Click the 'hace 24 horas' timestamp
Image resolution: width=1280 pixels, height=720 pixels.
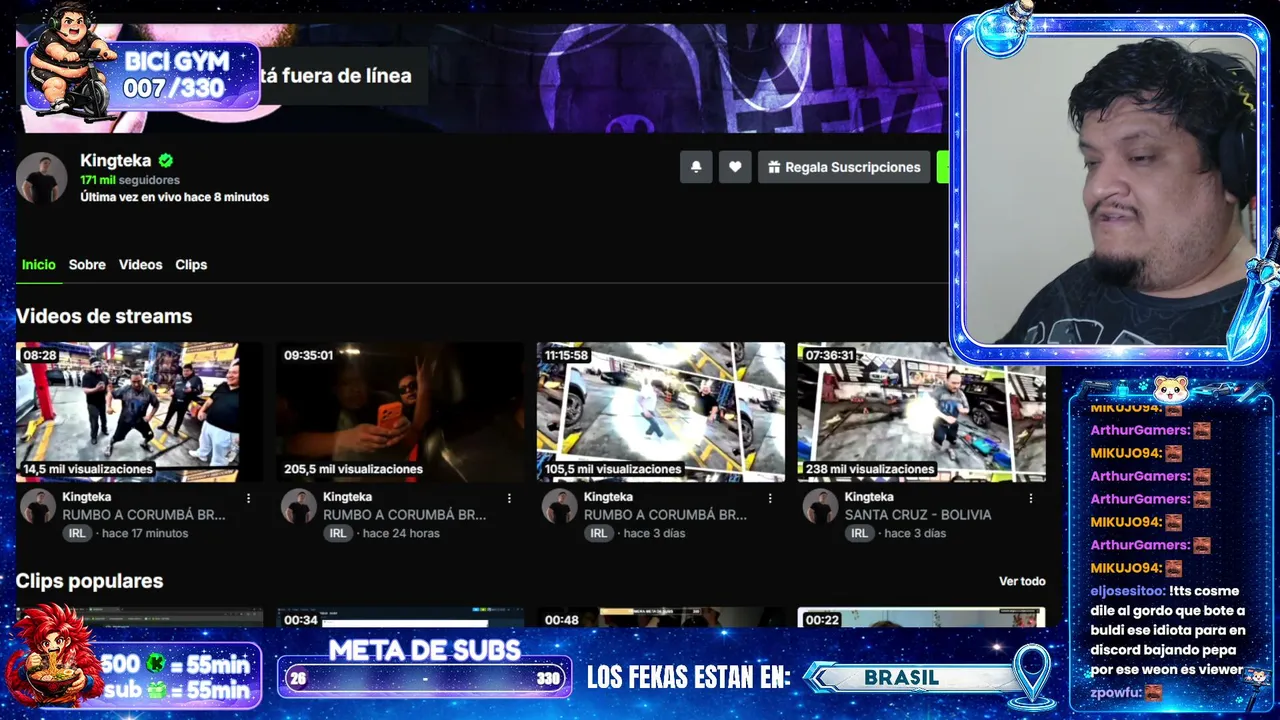(x=401, y=533)
